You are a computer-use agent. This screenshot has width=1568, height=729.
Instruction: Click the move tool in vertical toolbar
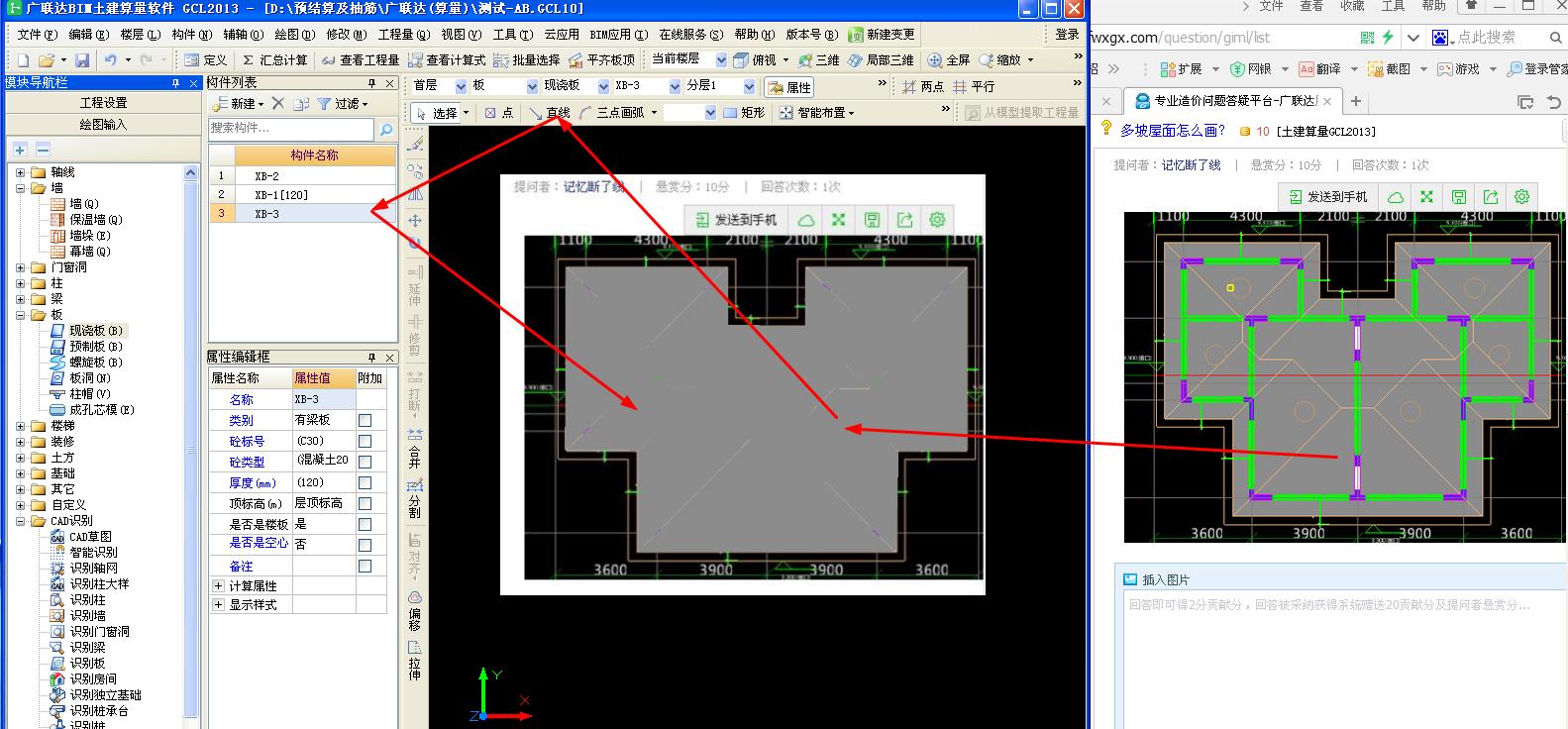click(x=415, y=220)
